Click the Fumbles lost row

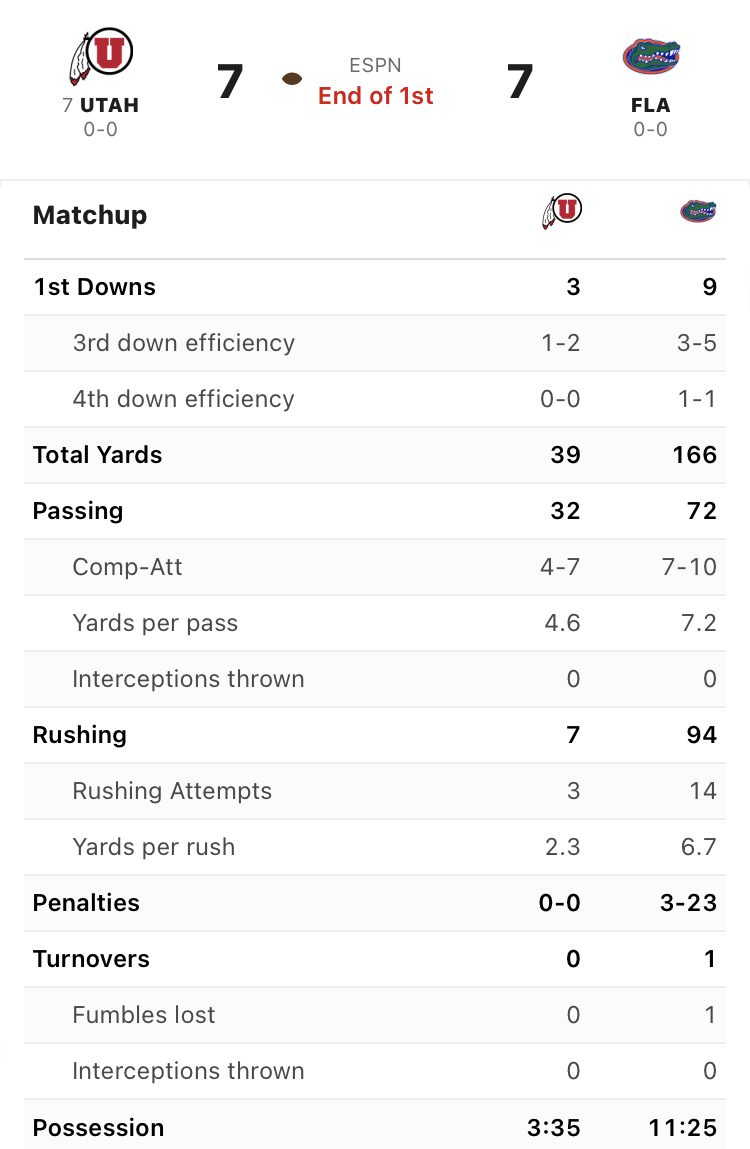pos(375,1015)
